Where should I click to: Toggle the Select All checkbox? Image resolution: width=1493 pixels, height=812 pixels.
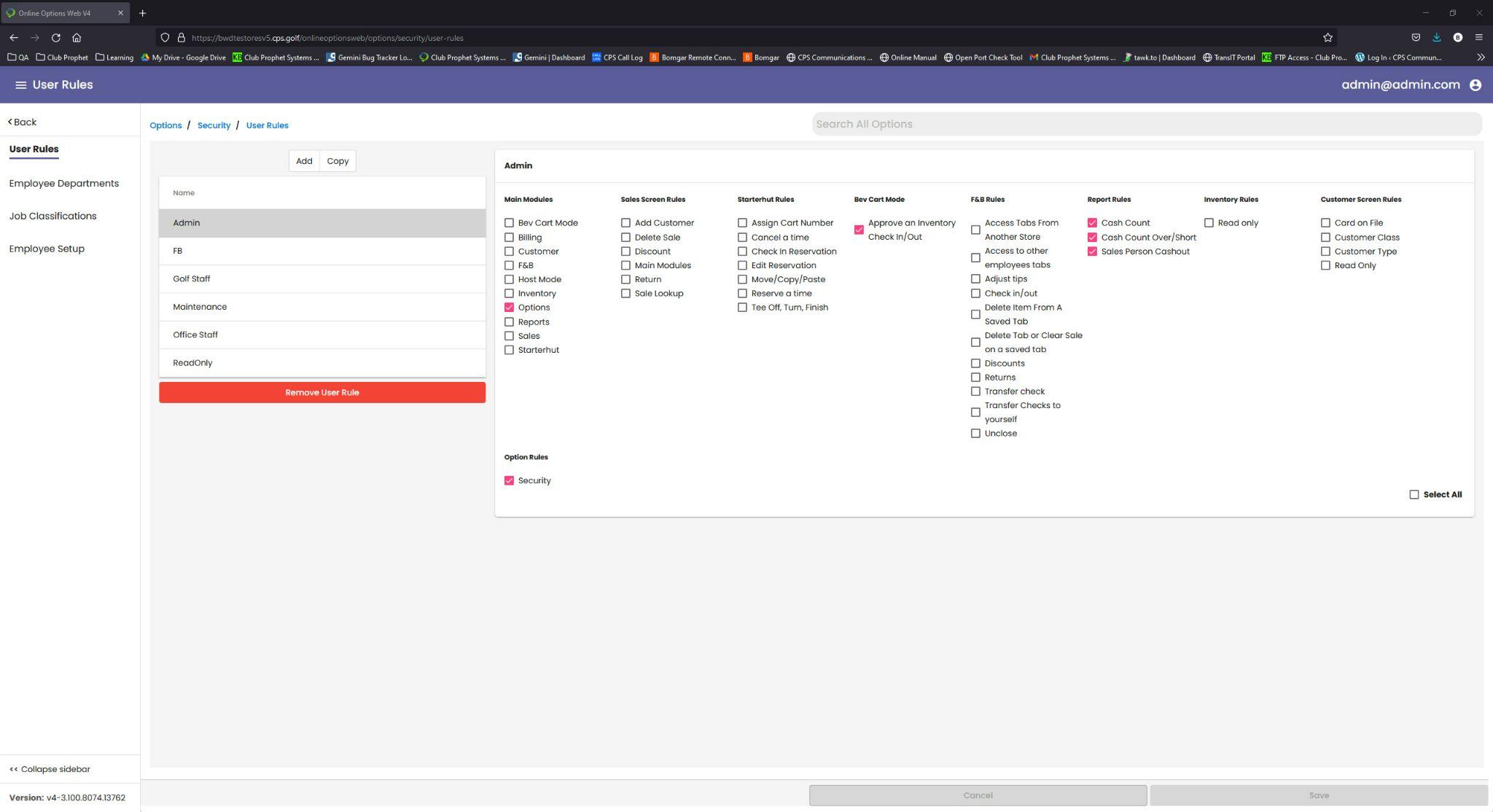tap(1414, 495)
